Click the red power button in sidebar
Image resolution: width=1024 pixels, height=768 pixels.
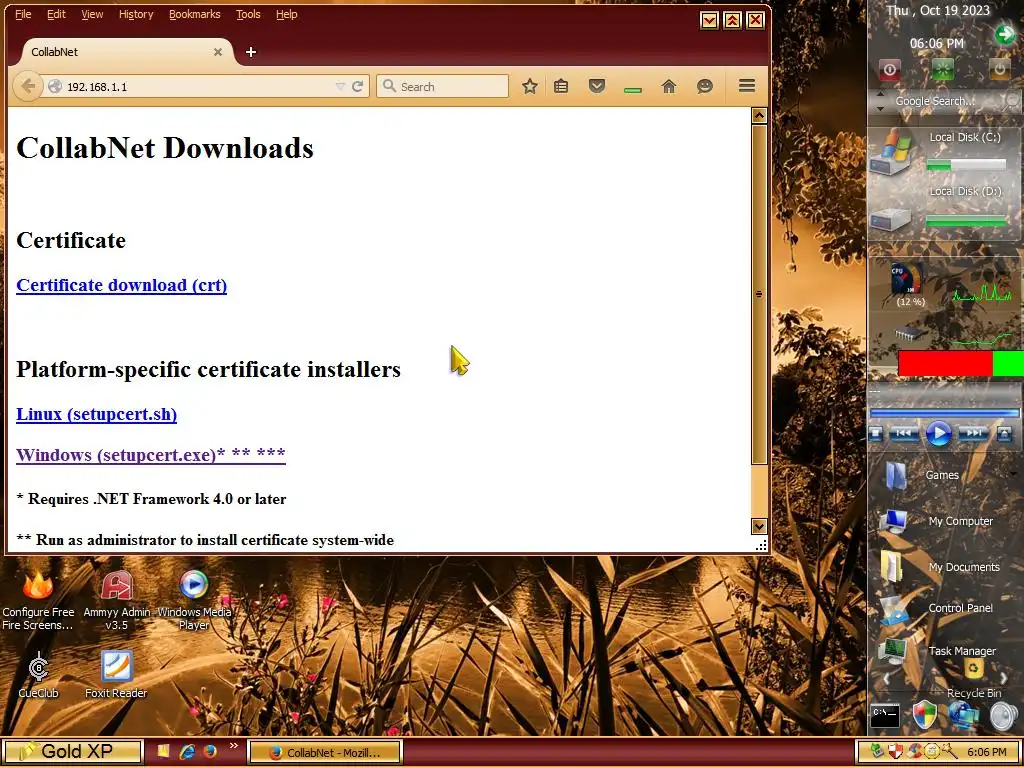coord(889,69)
